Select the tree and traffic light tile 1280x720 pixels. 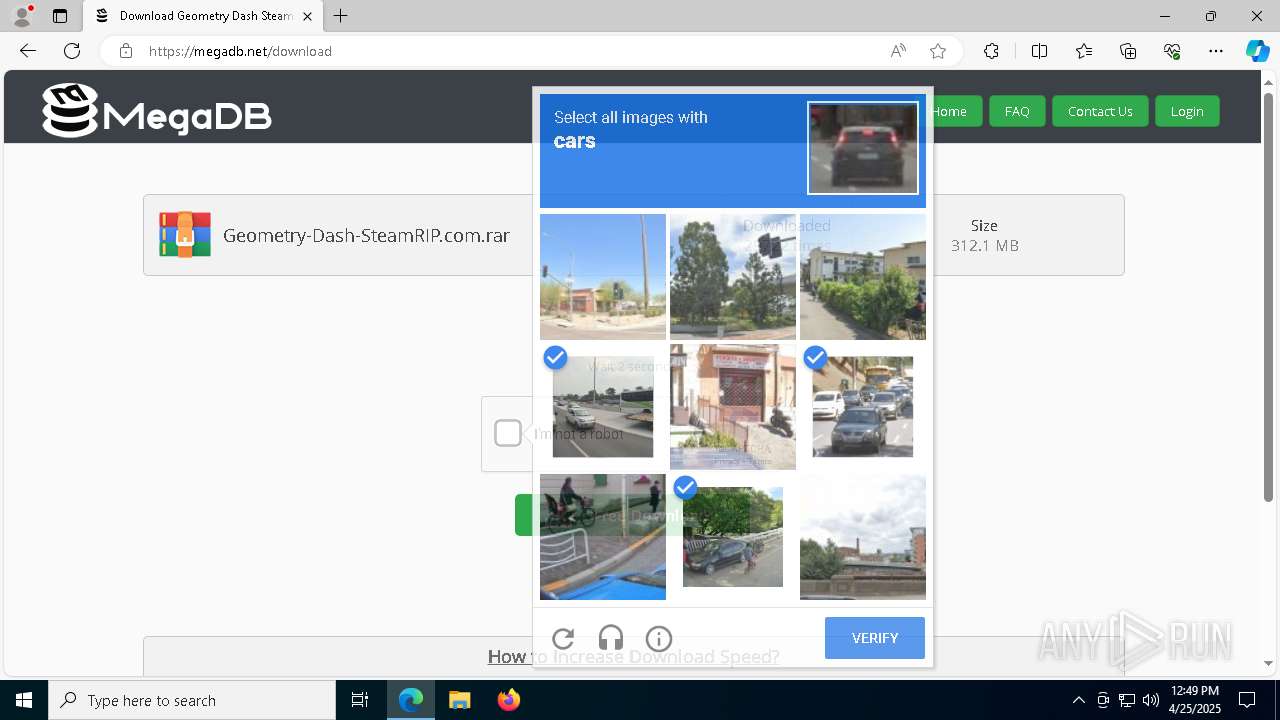[x=733, y=277]
